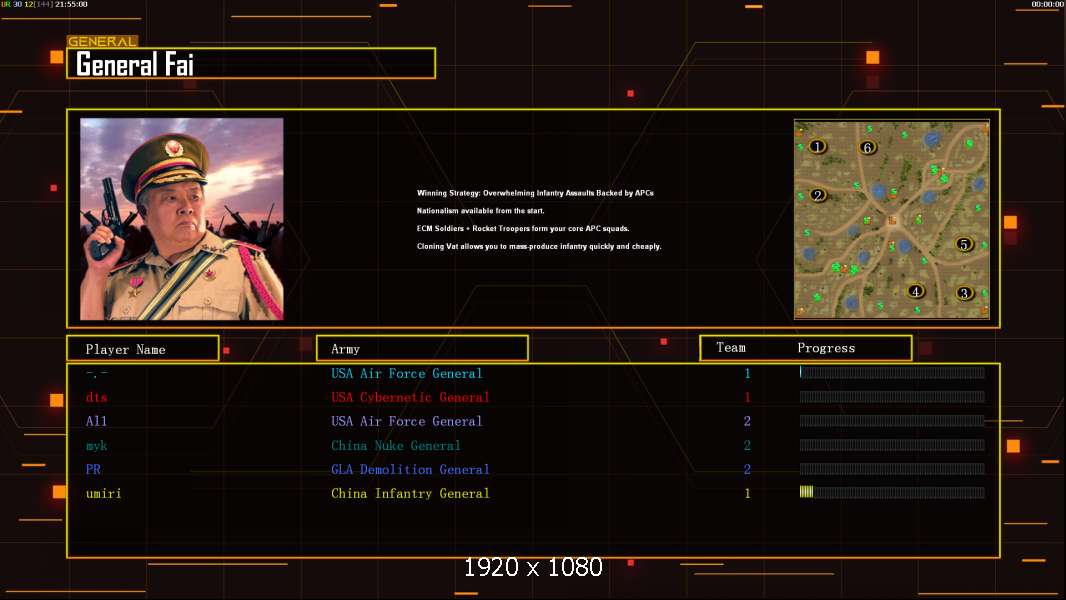Click the Winning Strategy description line
This screenshot has height=600, width=1066.
coord(535,193)
